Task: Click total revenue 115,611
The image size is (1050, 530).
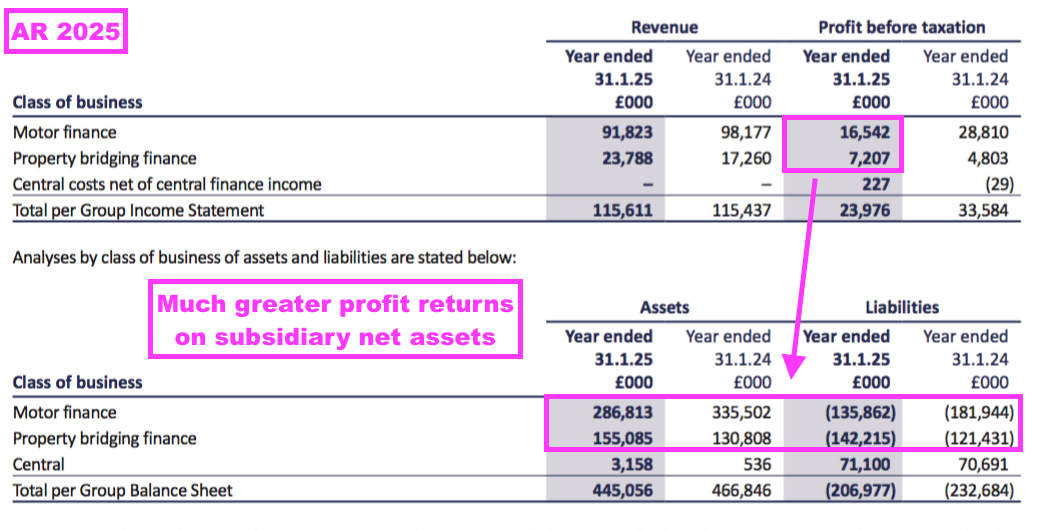Action: click(x=623, y=210)
